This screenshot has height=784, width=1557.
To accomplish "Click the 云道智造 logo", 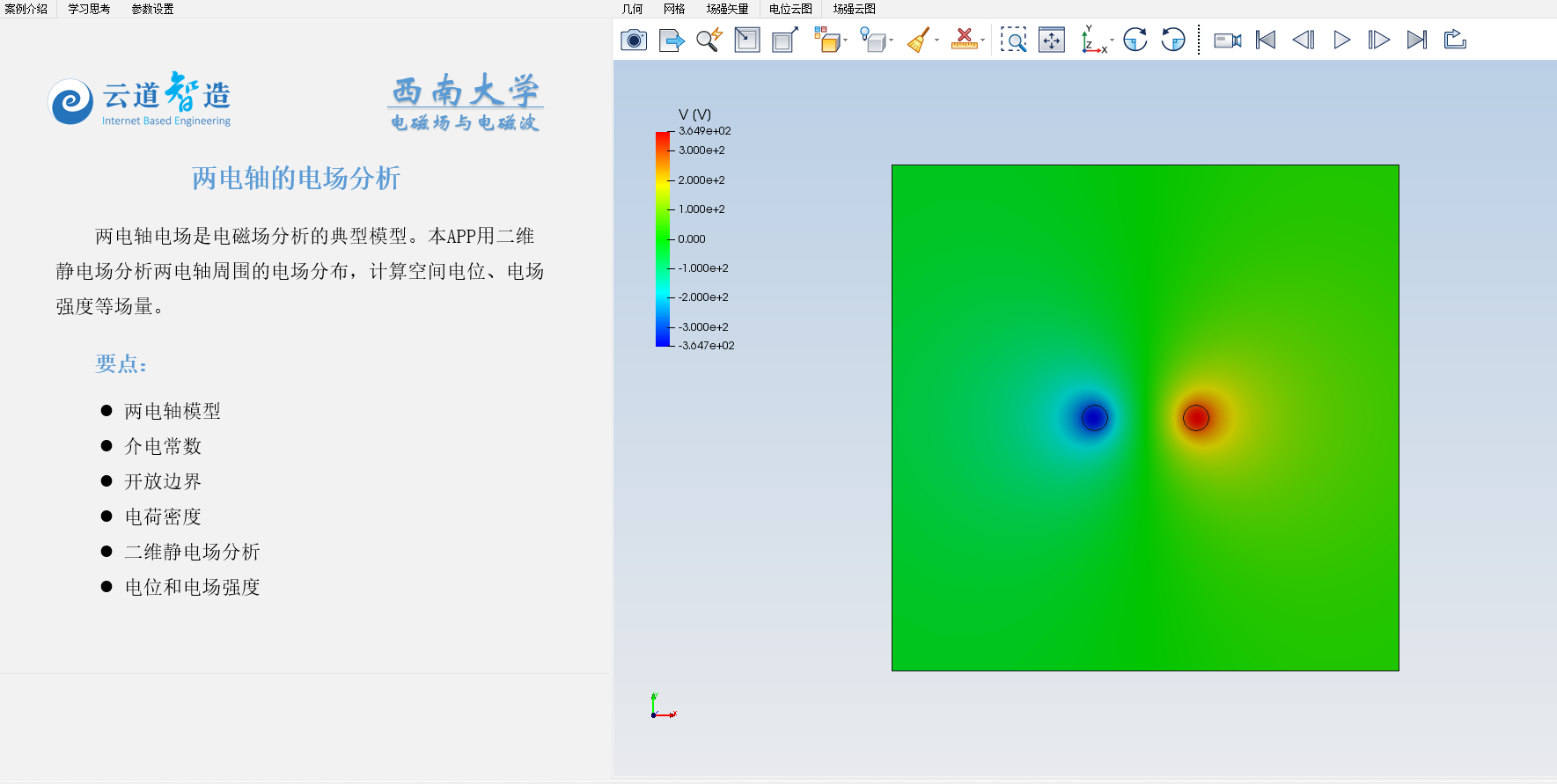I will (x=140, y=99).
